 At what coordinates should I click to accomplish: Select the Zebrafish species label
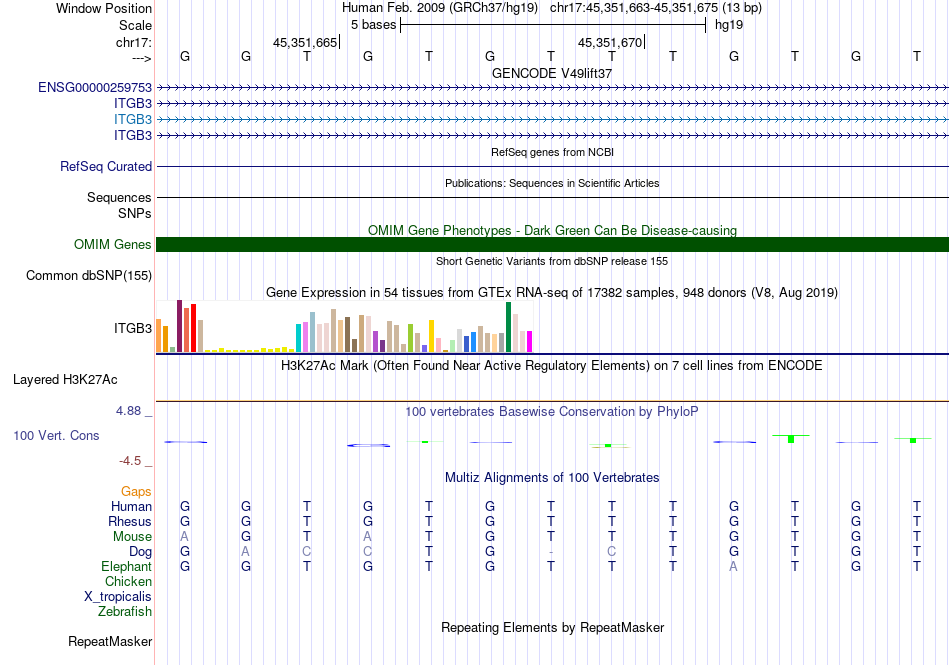pos(125,612)
